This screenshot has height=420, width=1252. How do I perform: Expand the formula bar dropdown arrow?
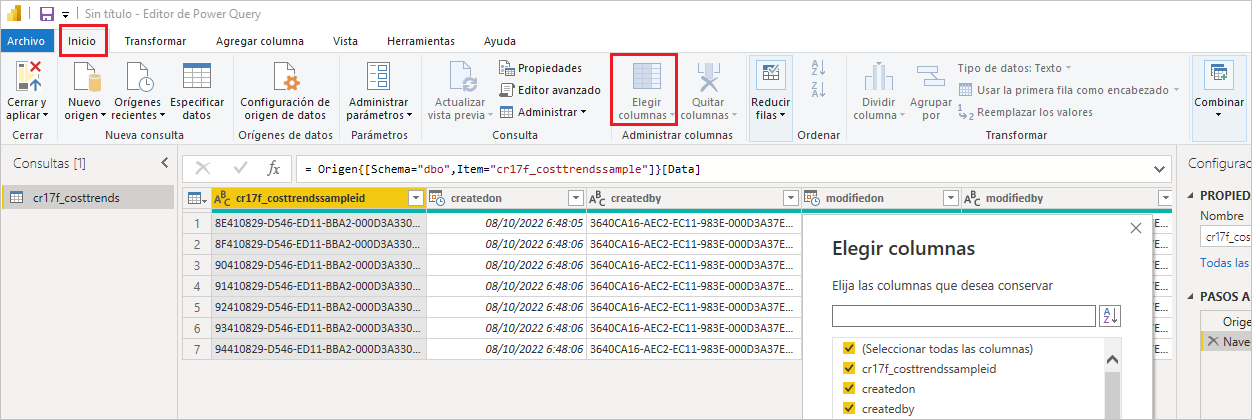click(1160, 169)
